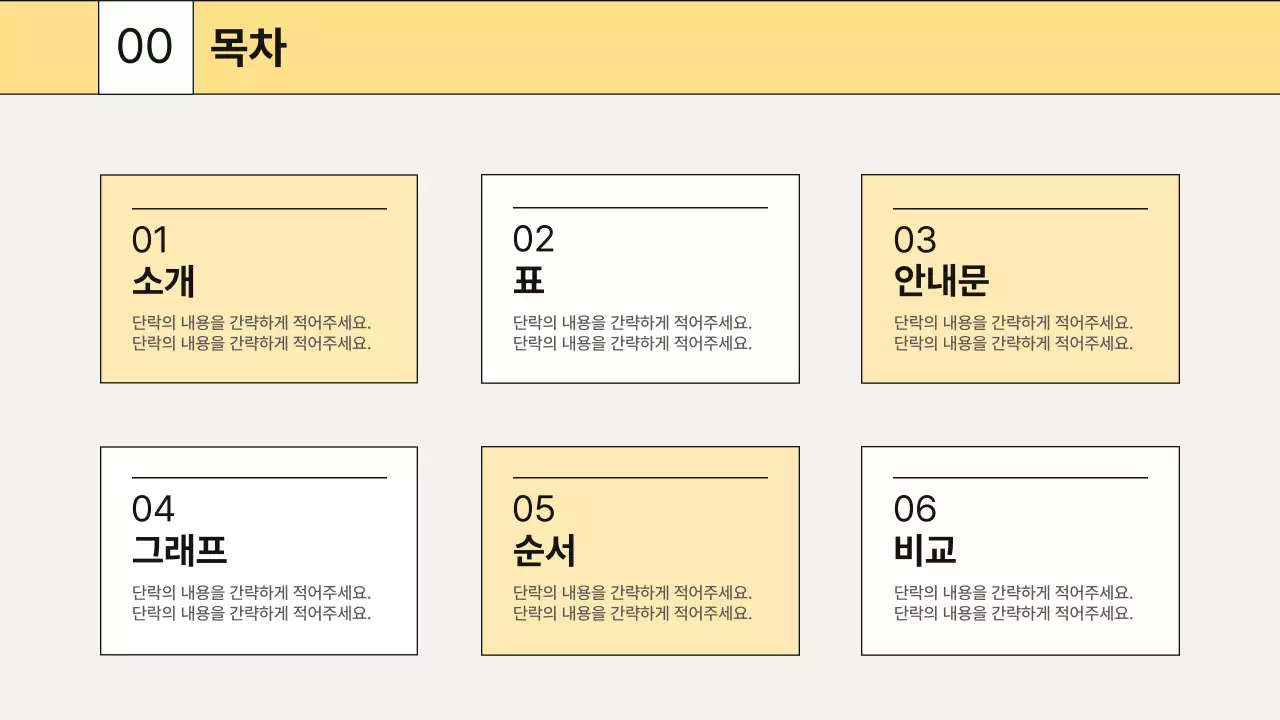Open the 01 소개 section card
The image size is (1280, 720).
coord(258,278)
